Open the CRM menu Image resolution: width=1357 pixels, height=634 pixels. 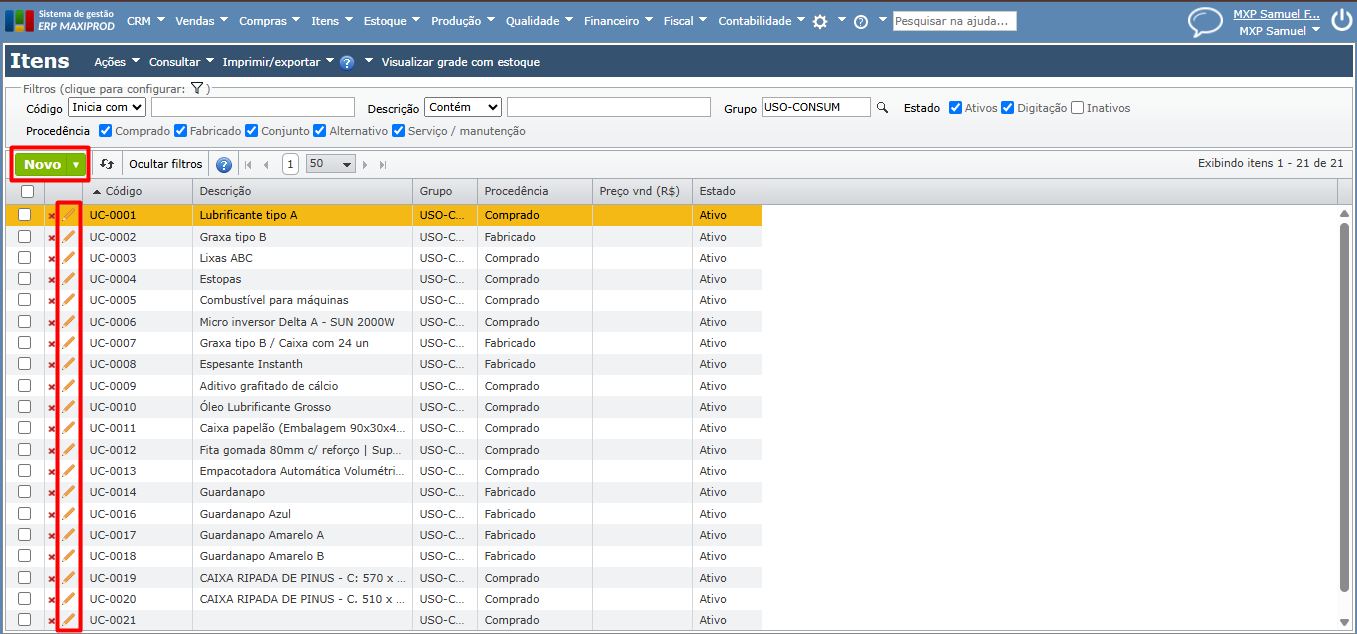click(146, 21)
